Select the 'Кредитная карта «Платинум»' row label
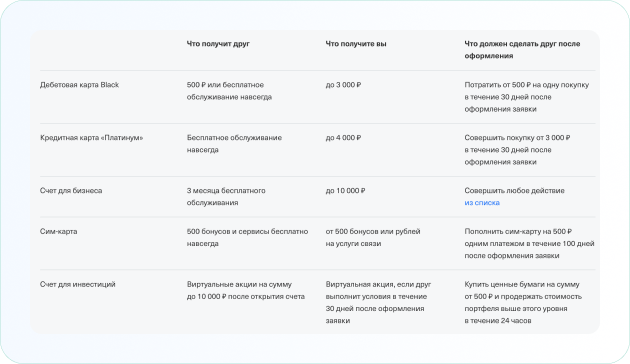This screenshot has height=364, width=630. 92,138
